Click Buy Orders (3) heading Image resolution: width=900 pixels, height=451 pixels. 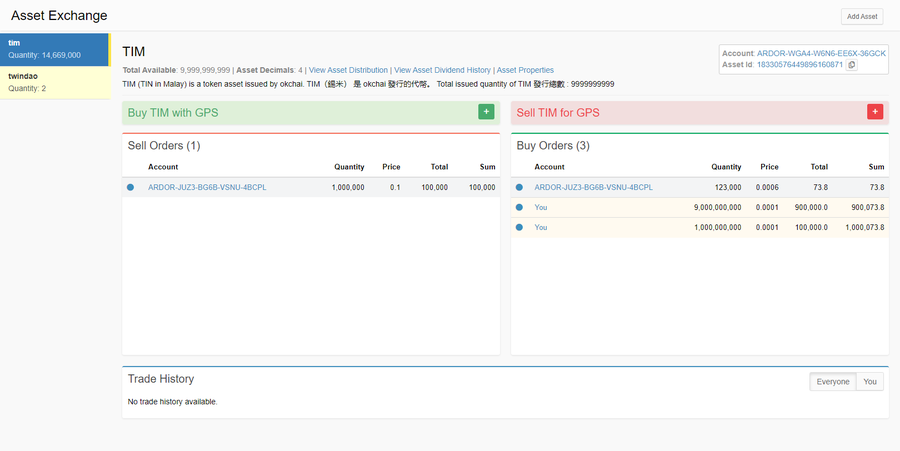(x=553, y=146)
